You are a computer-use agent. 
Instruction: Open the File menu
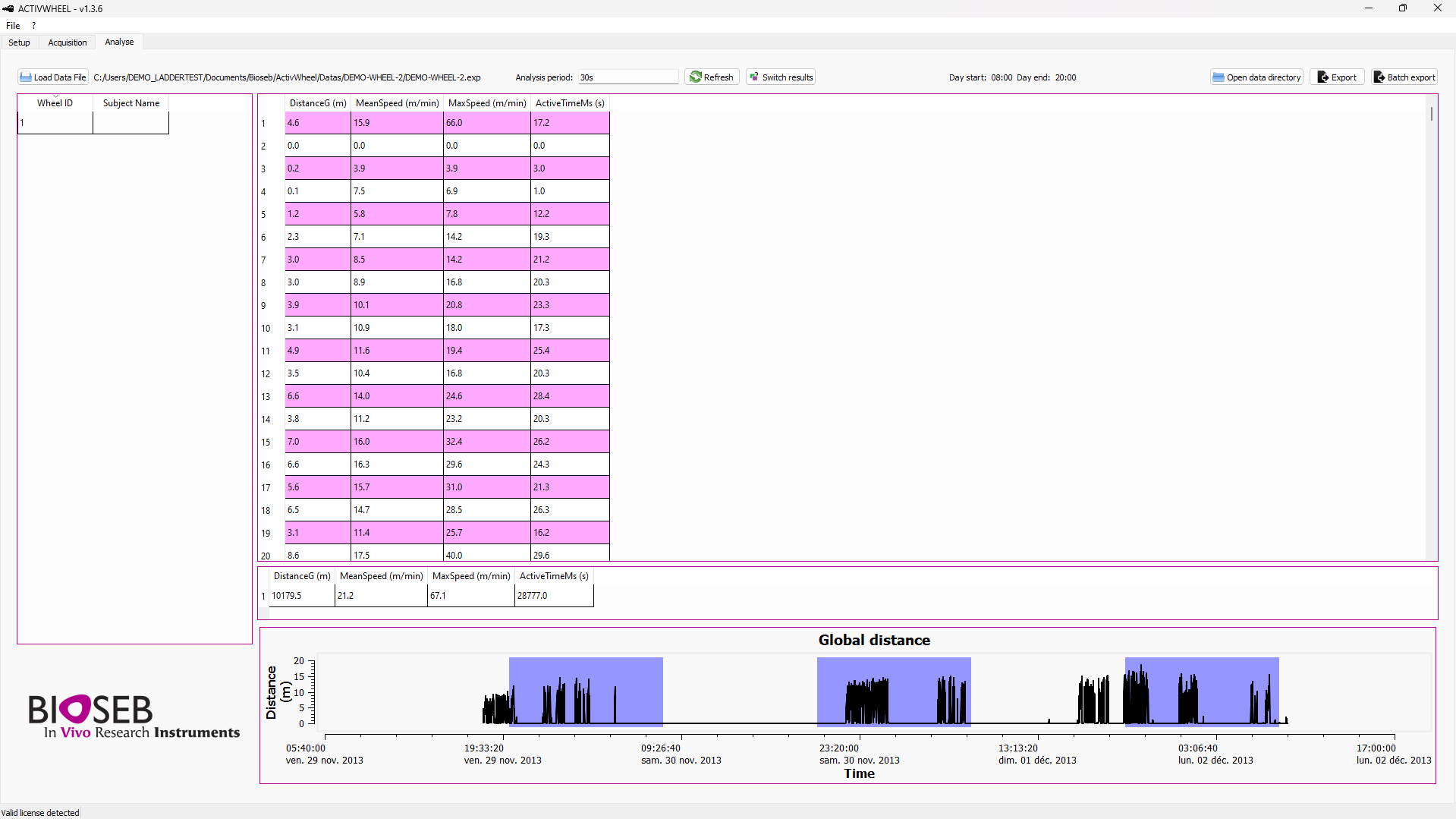click(13, 26)
